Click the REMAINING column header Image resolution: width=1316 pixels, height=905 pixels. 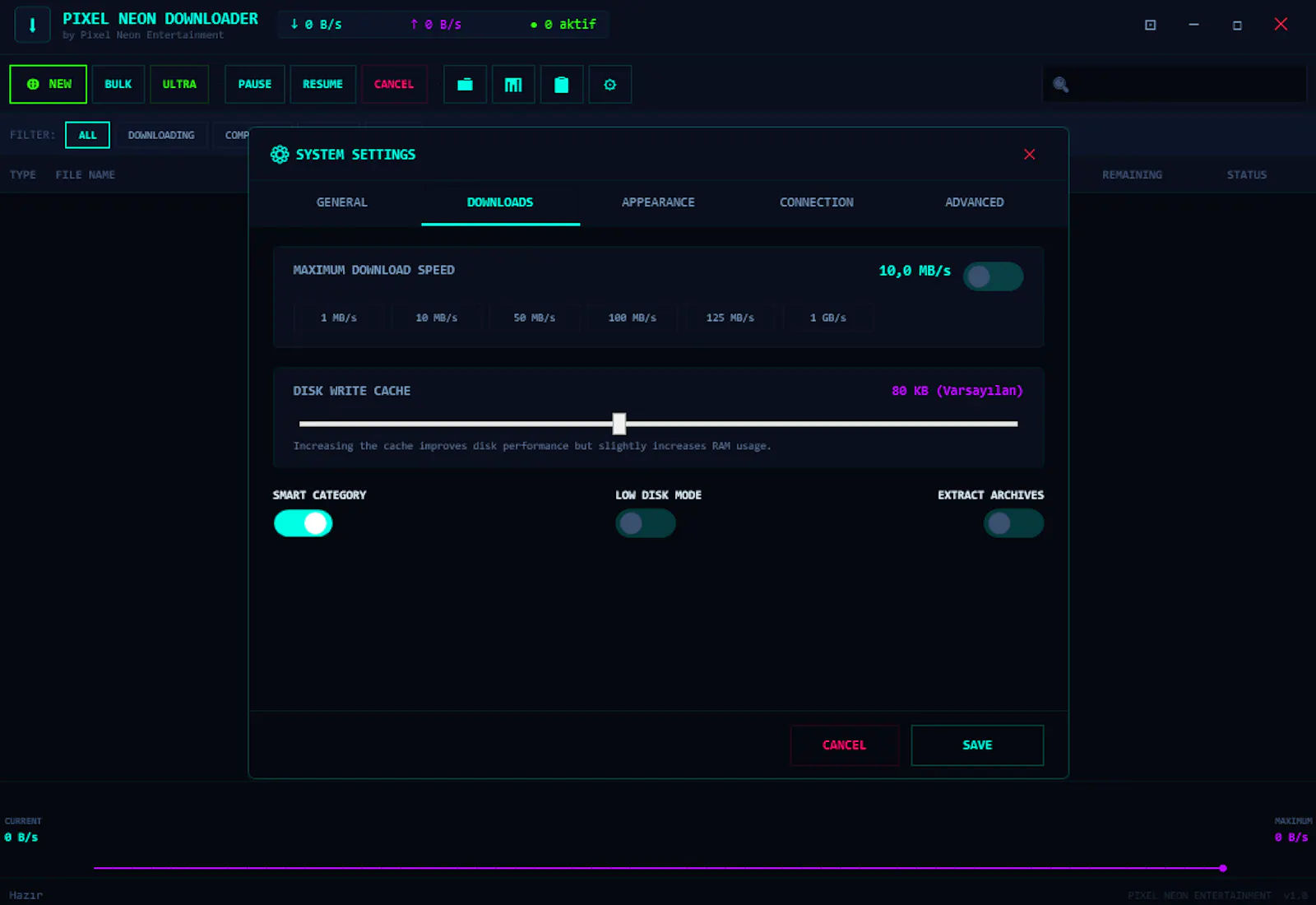[x=1133, y=175]
